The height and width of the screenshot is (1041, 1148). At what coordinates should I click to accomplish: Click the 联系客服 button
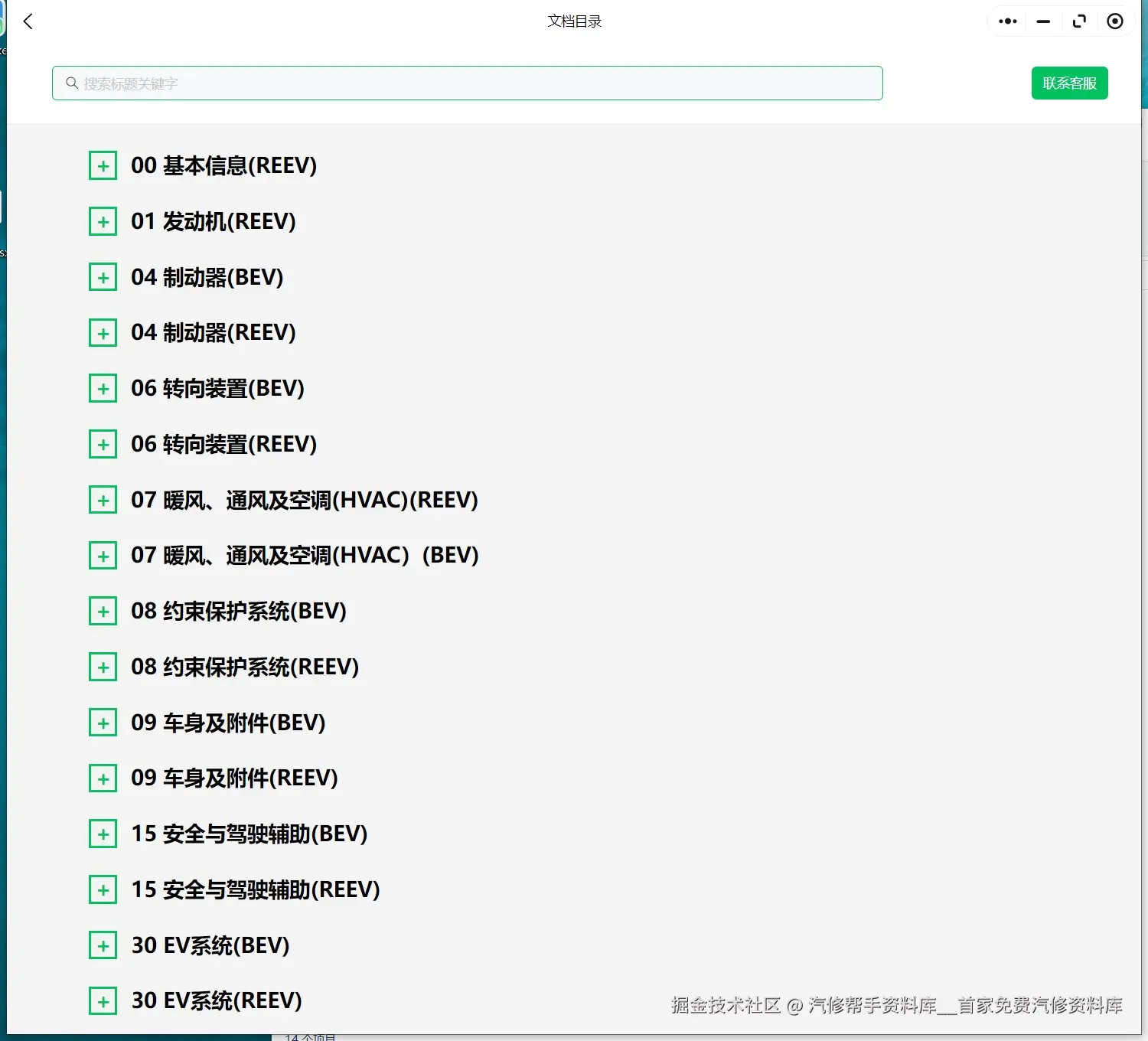pos(1068,83)
